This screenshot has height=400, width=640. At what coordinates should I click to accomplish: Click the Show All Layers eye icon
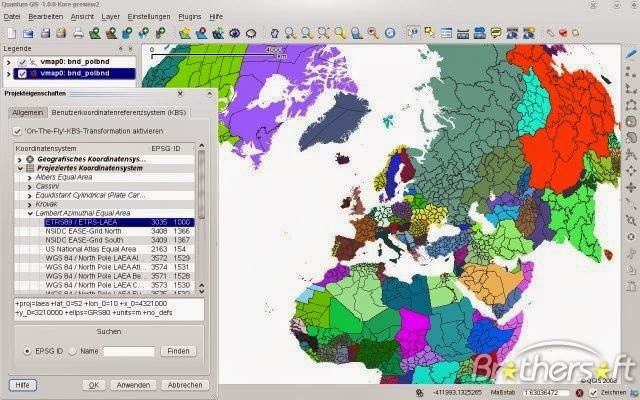(x=234, y=33)
